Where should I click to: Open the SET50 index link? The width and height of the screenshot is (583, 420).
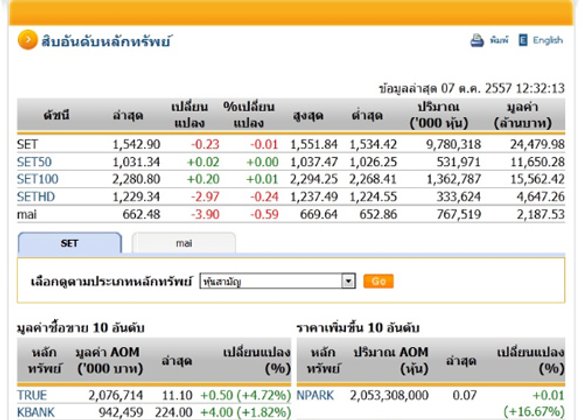34,162
